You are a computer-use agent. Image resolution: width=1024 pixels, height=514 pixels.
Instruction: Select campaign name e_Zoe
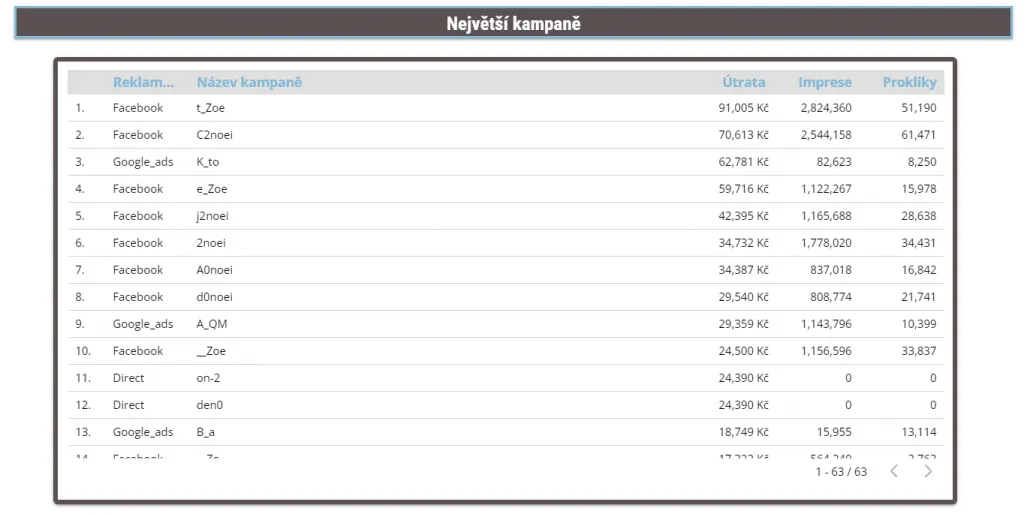pos(212,189)
